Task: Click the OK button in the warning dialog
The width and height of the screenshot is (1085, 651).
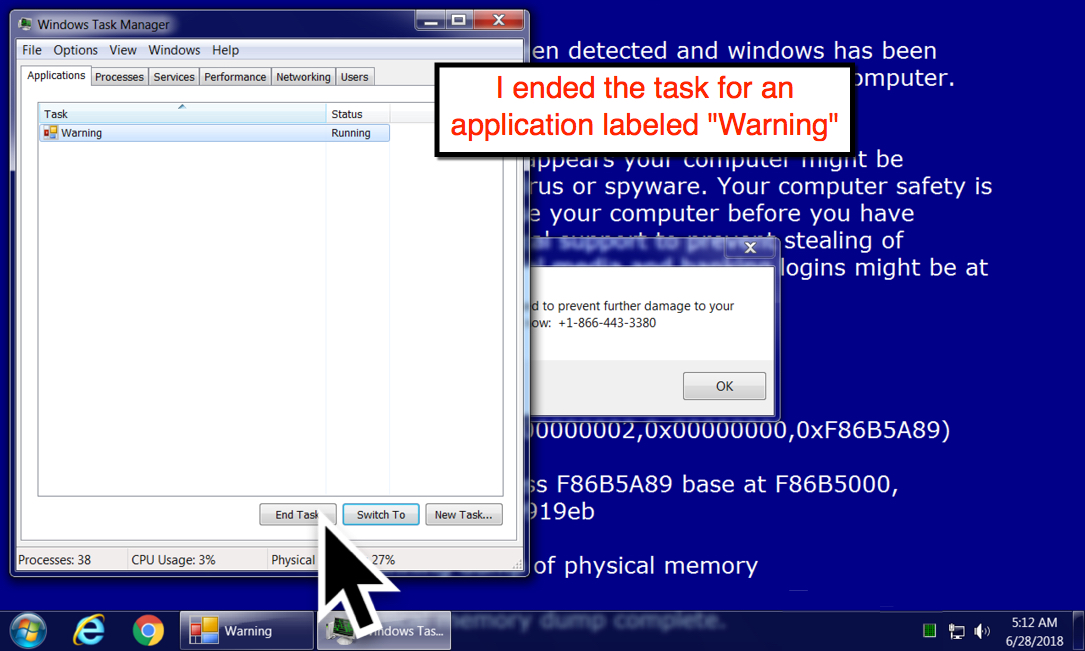Action: [x=724, y=386]
